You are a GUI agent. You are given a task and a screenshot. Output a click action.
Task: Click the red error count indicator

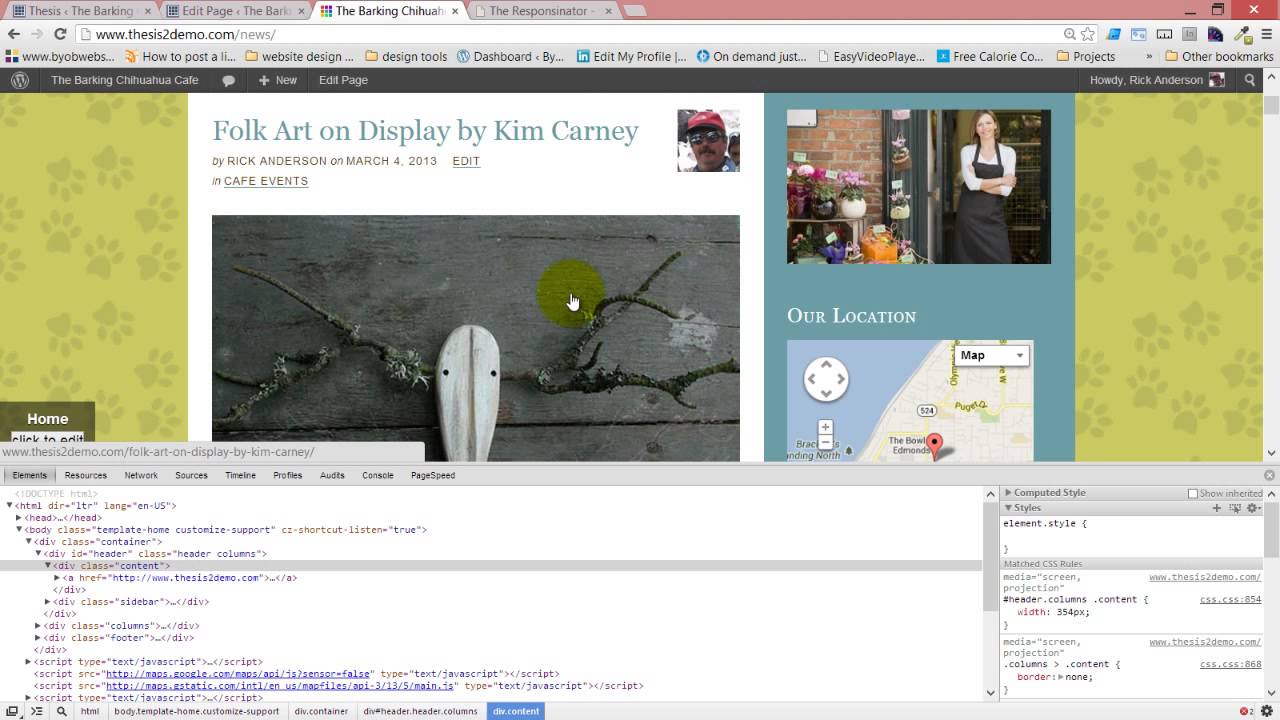tap(1247, 711)
